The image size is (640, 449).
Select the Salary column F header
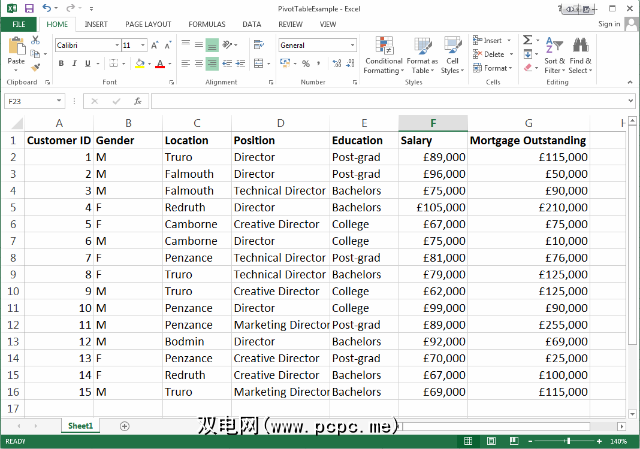[432, 123]
